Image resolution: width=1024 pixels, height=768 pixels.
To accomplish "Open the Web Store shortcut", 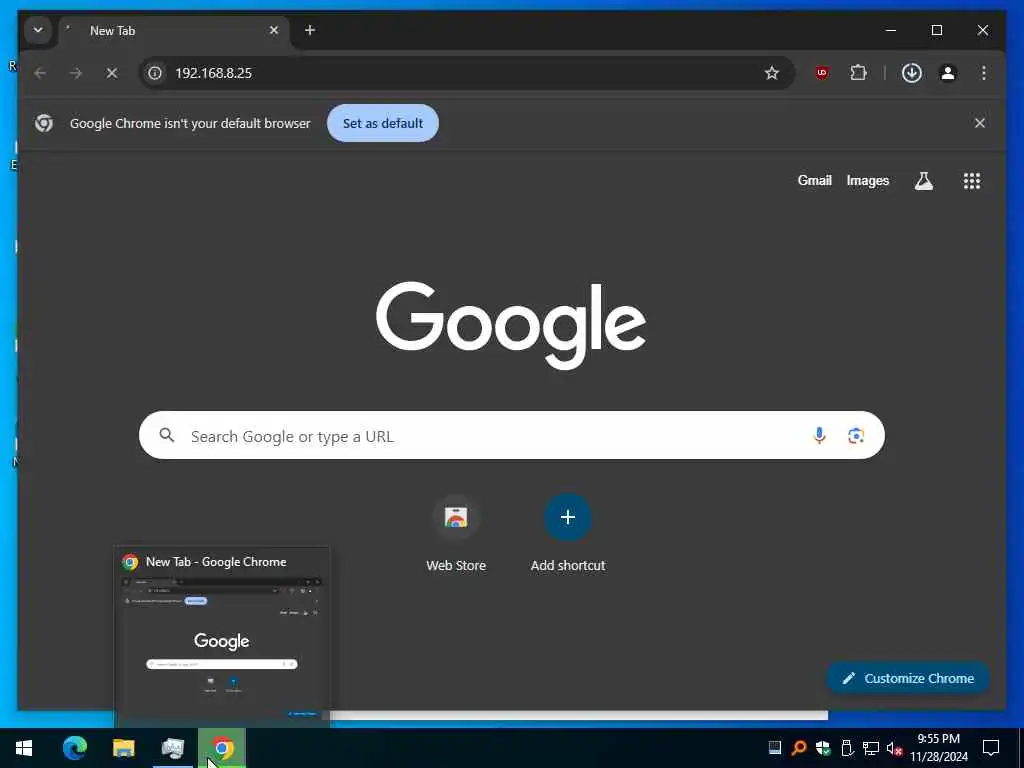I will coord(456,534).
